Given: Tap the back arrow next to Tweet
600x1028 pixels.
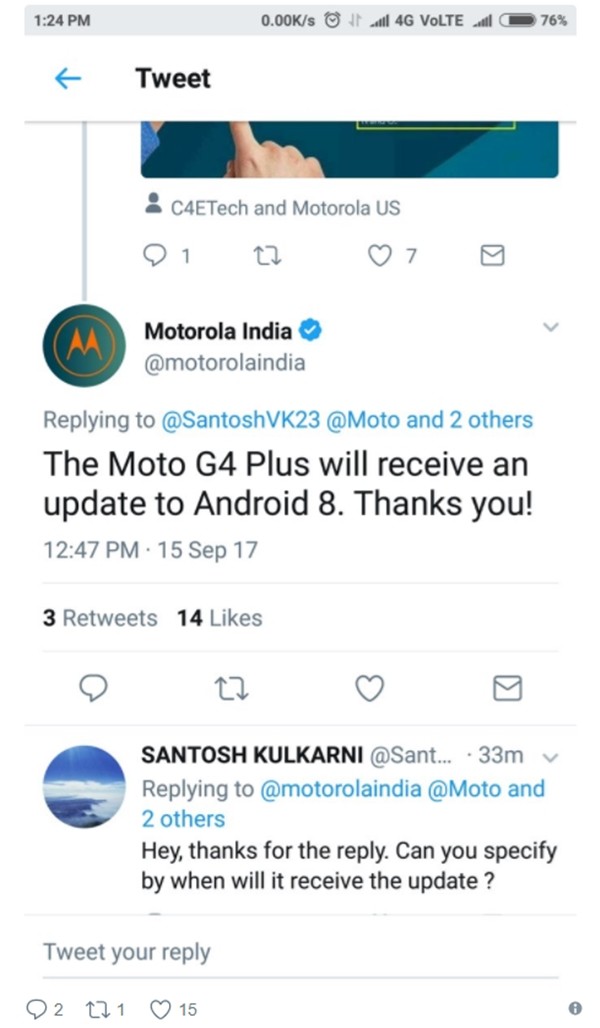Looking at the screenshot, I should 68,79.
